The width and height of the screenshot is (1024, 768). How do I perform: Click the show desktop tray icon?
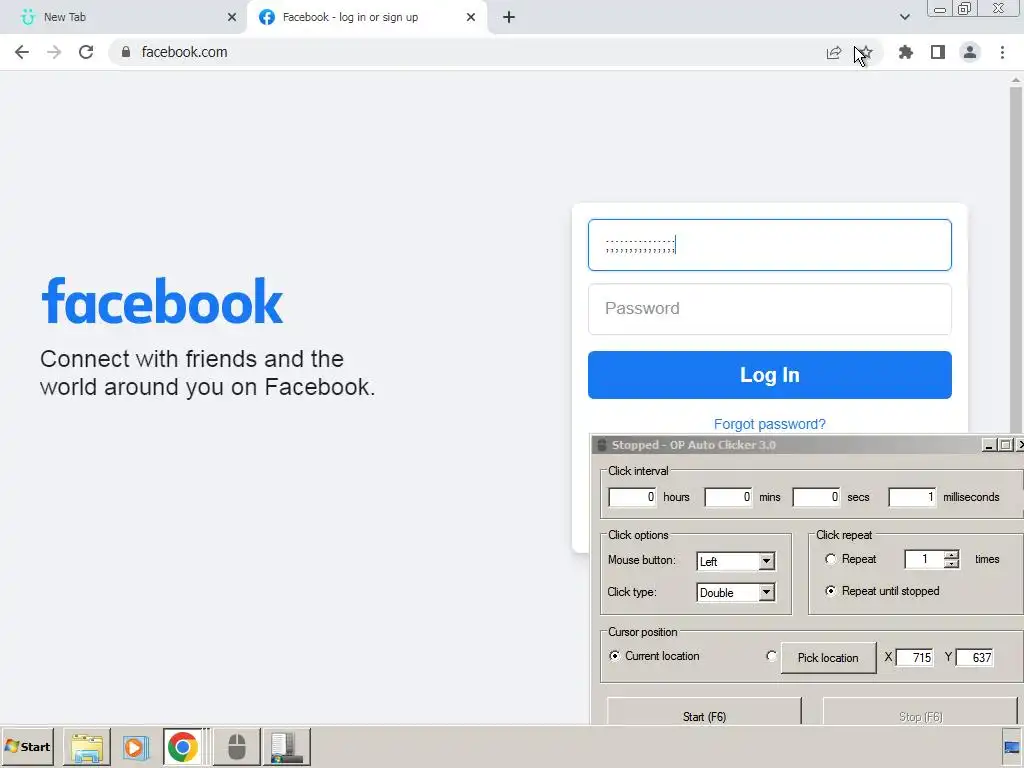pyautogui.click(x=1012, y=748)
